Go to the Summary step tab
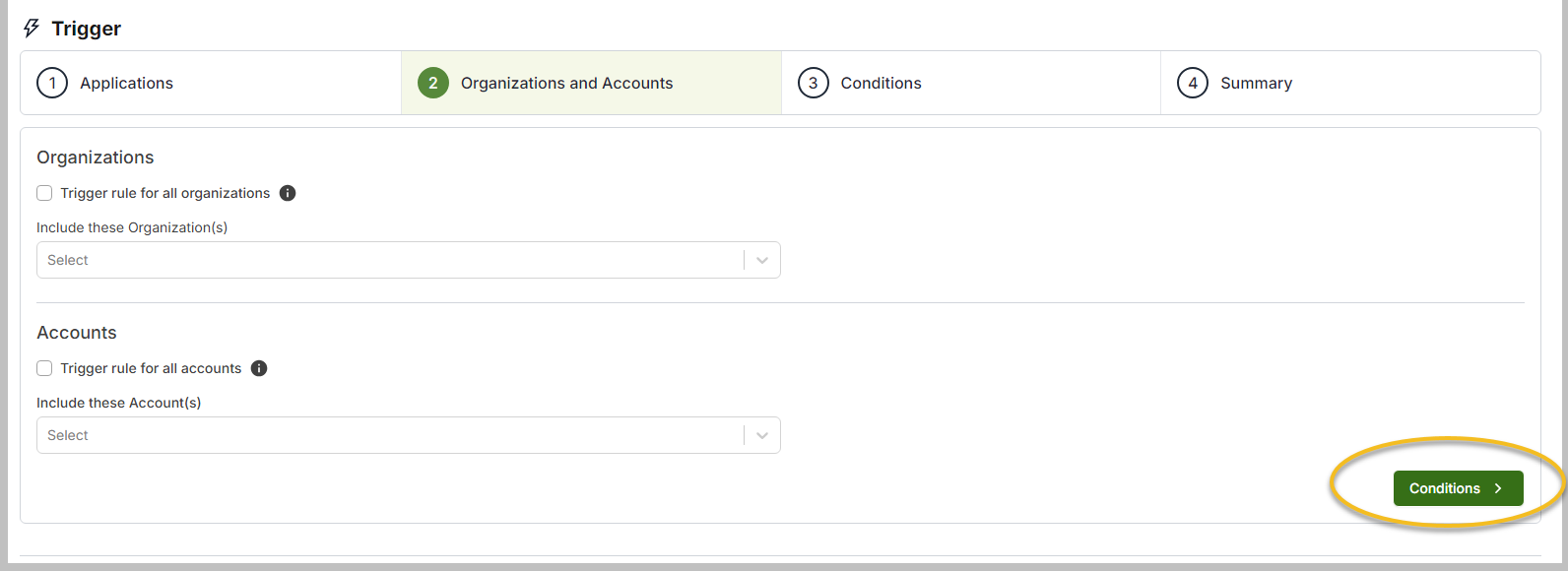1568x571 pixels. point(1256,84)
